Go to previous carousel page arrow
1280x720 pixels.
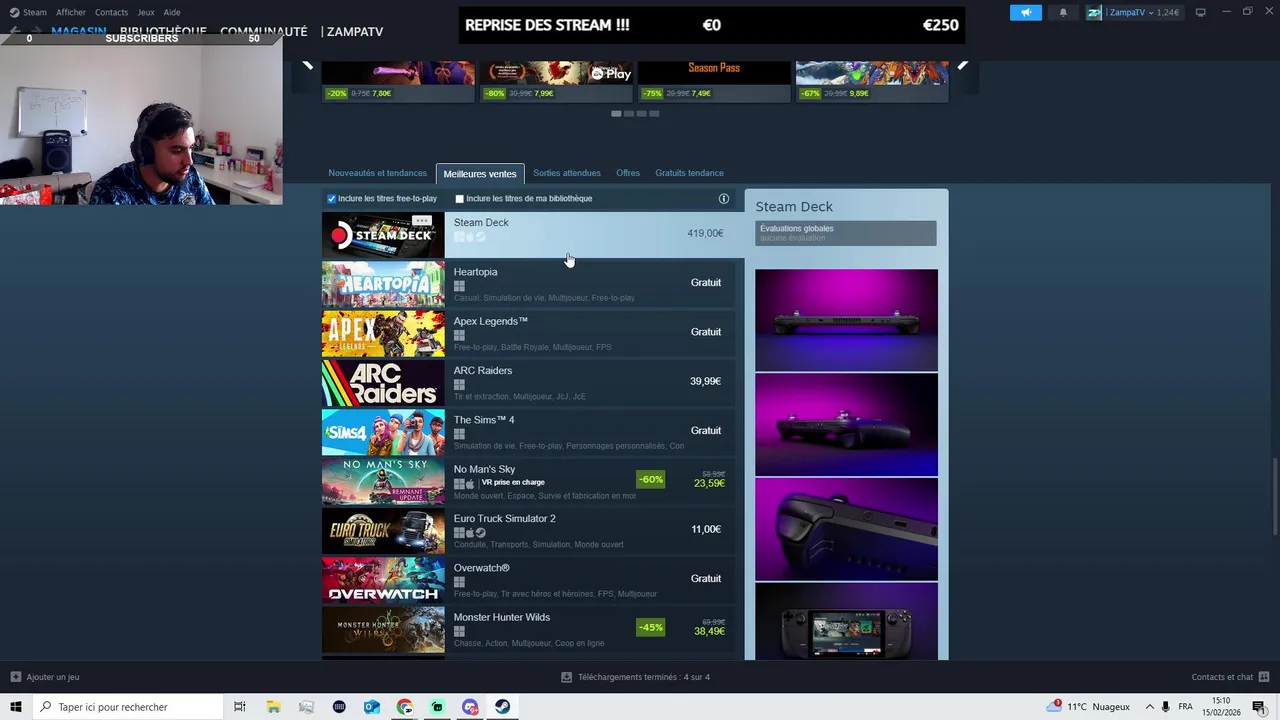tap(308, 65)
